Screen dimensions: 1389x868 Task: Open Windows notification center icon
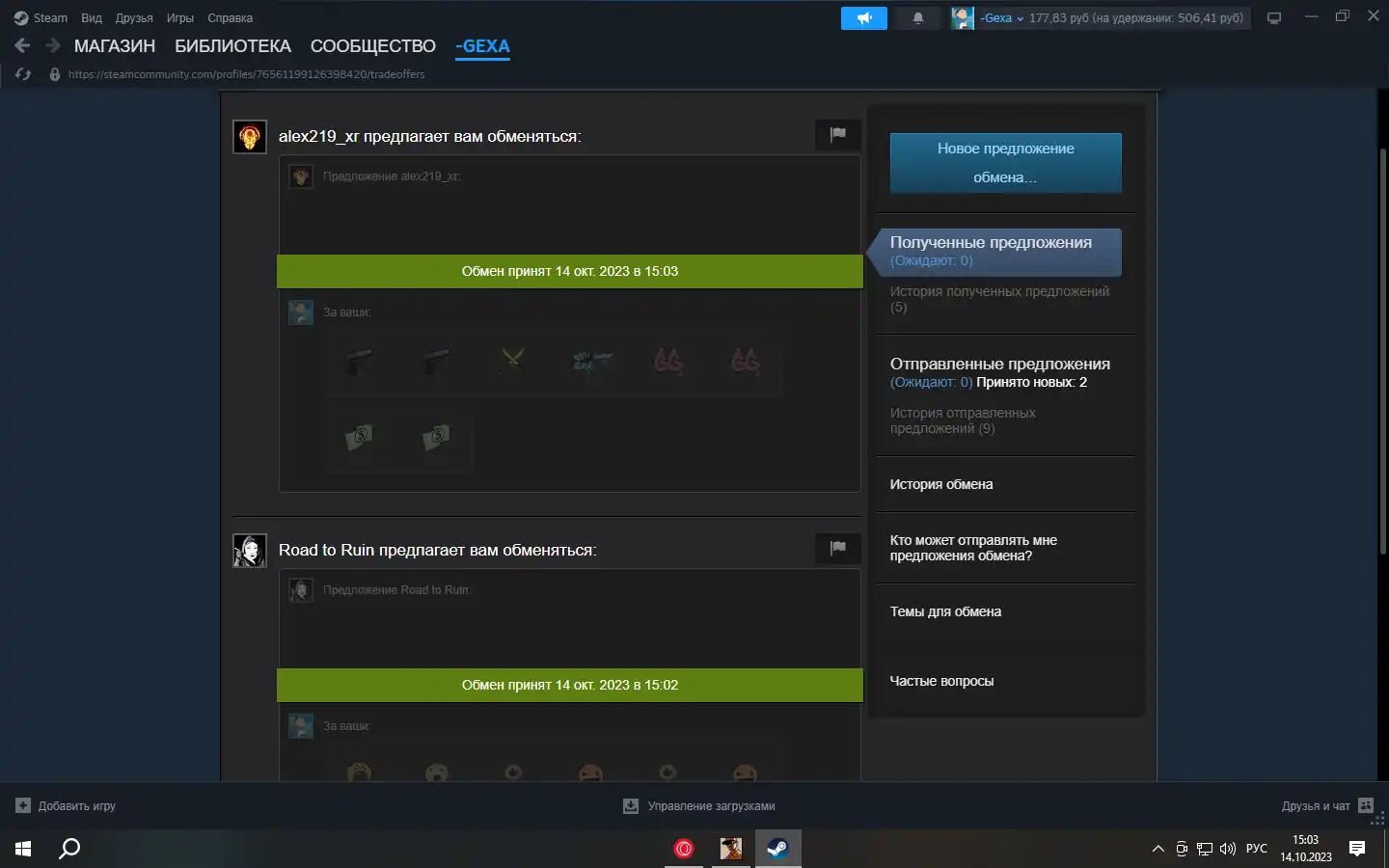(x=1357, y=849)
